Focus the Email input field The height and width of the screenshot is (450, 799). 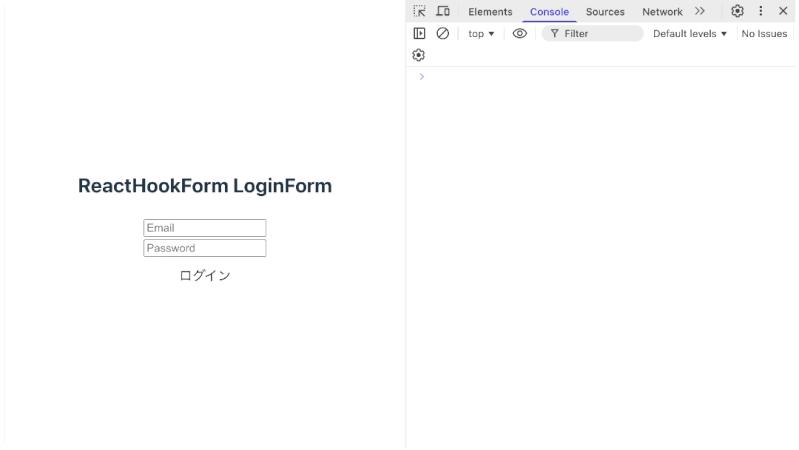click(205, 228)
